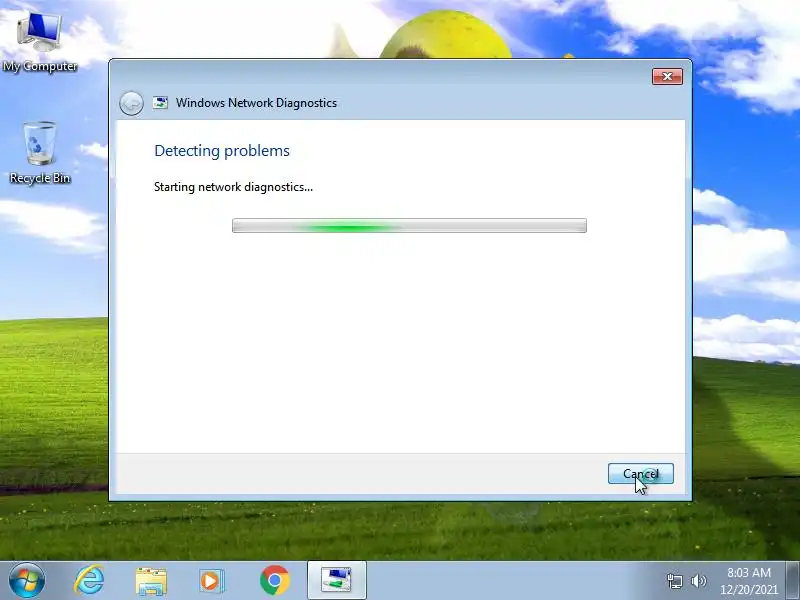Open the Windows Start menu
Screen dimensions: 800x600
click(27, 581)
